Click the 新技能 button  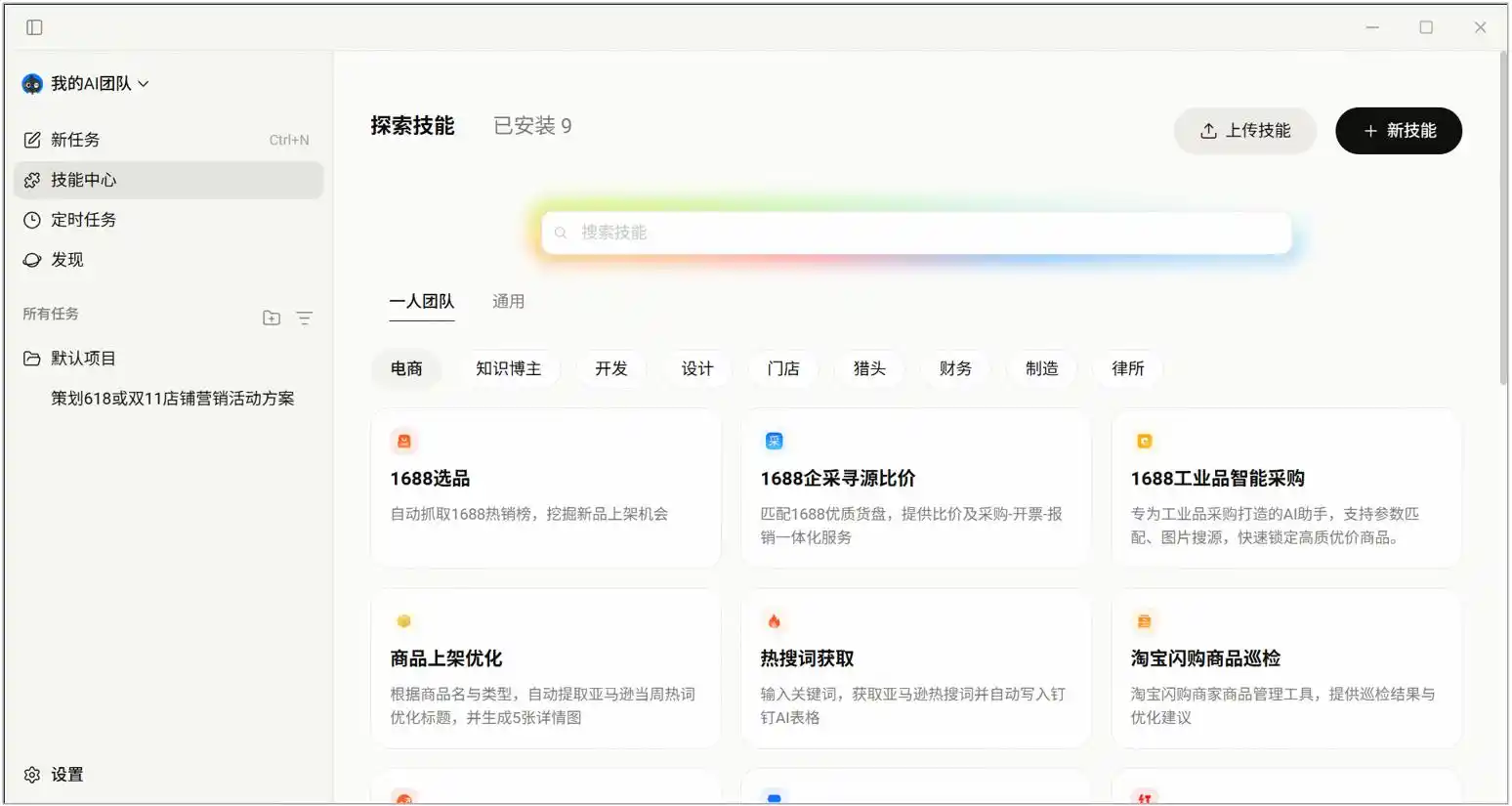click(1399, 131)
